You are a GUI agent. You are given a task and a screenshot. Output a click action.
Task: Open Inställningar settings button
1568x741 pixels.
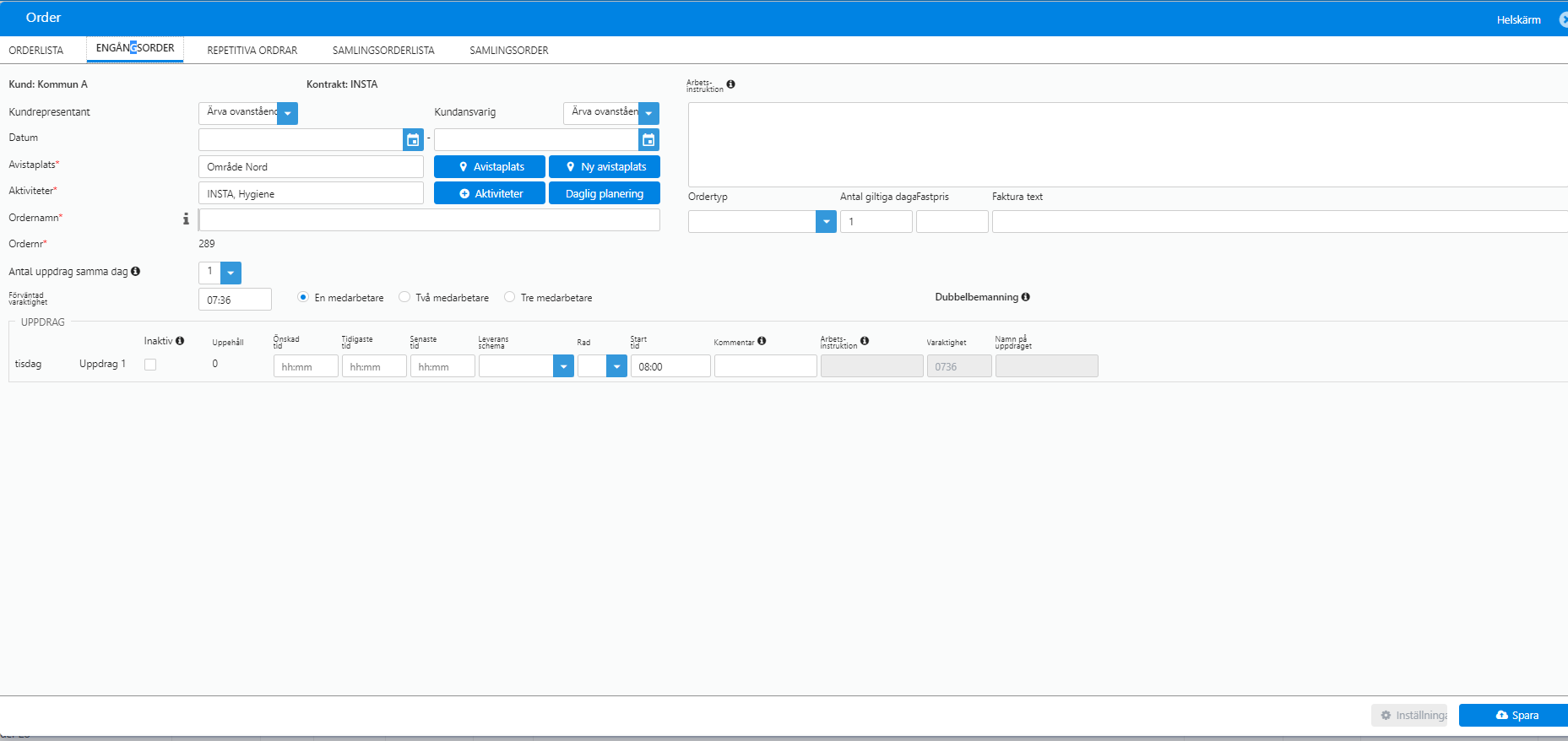[1409, 715]
